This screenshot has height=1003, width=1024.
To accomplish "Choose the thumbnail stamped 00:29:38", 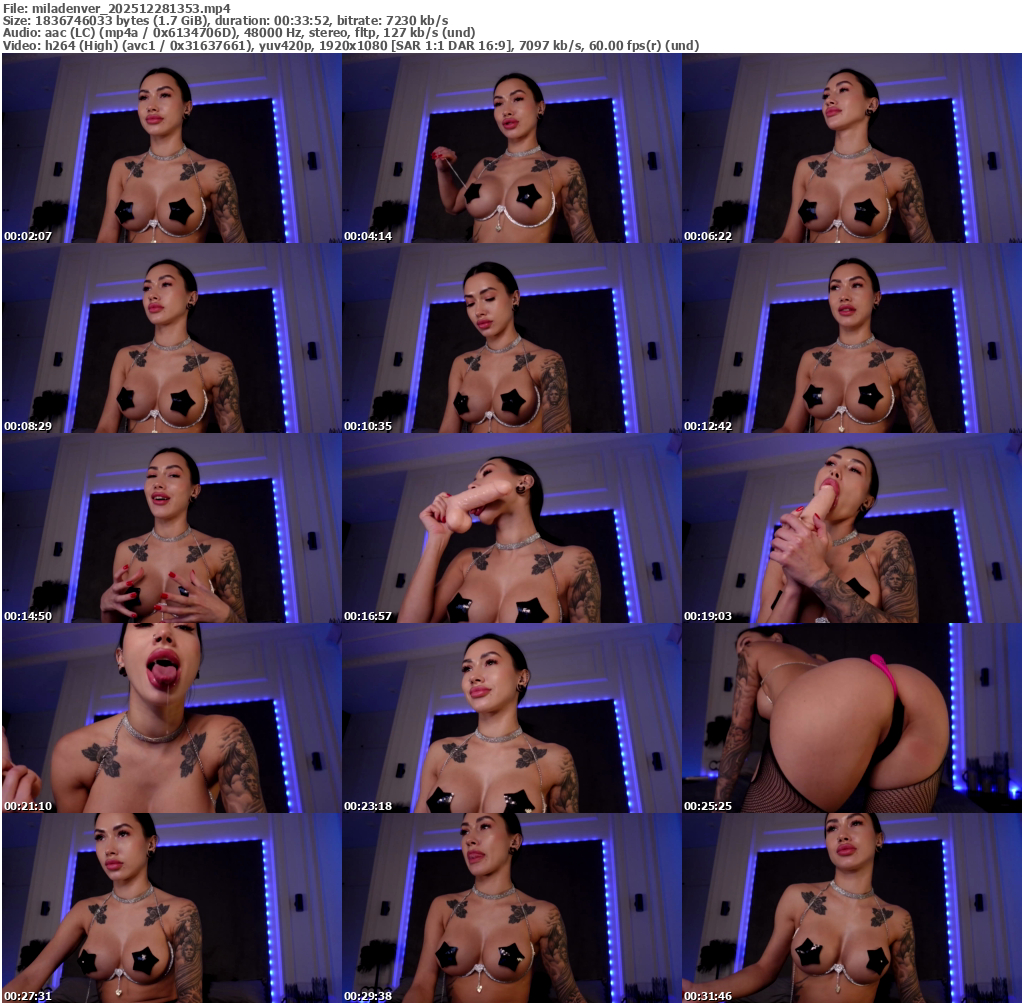I will 511,908.
